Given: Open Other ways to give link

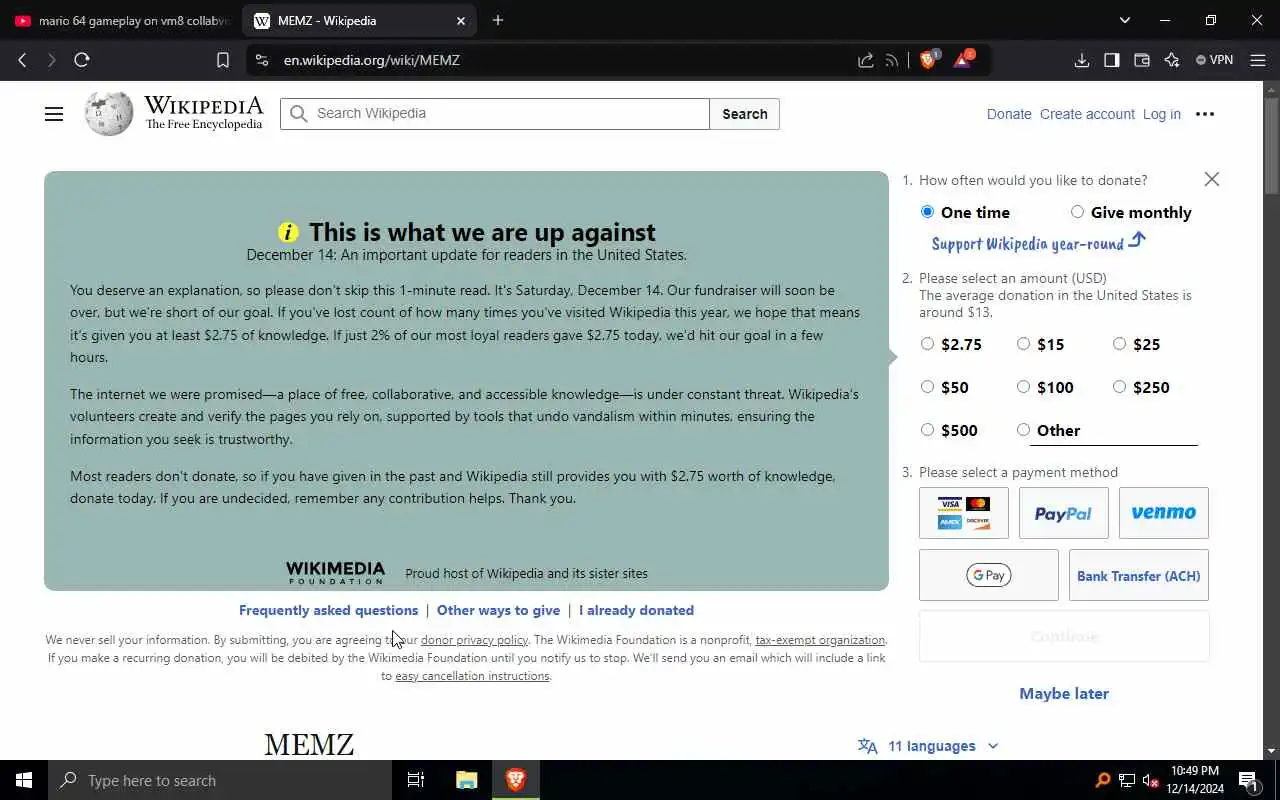Looking at the screenshot, I should (498, 610).
